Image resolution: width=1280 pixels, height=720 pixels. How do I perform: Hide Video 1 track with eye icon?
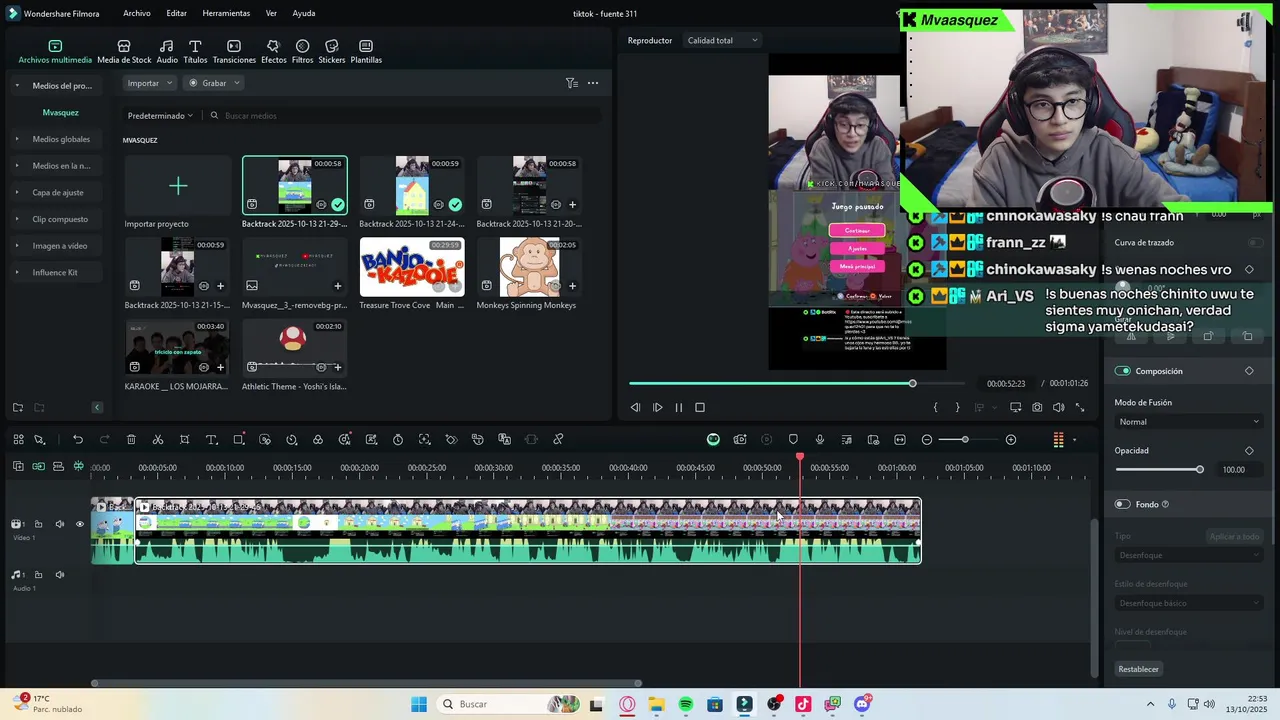[x=80, y=524]
